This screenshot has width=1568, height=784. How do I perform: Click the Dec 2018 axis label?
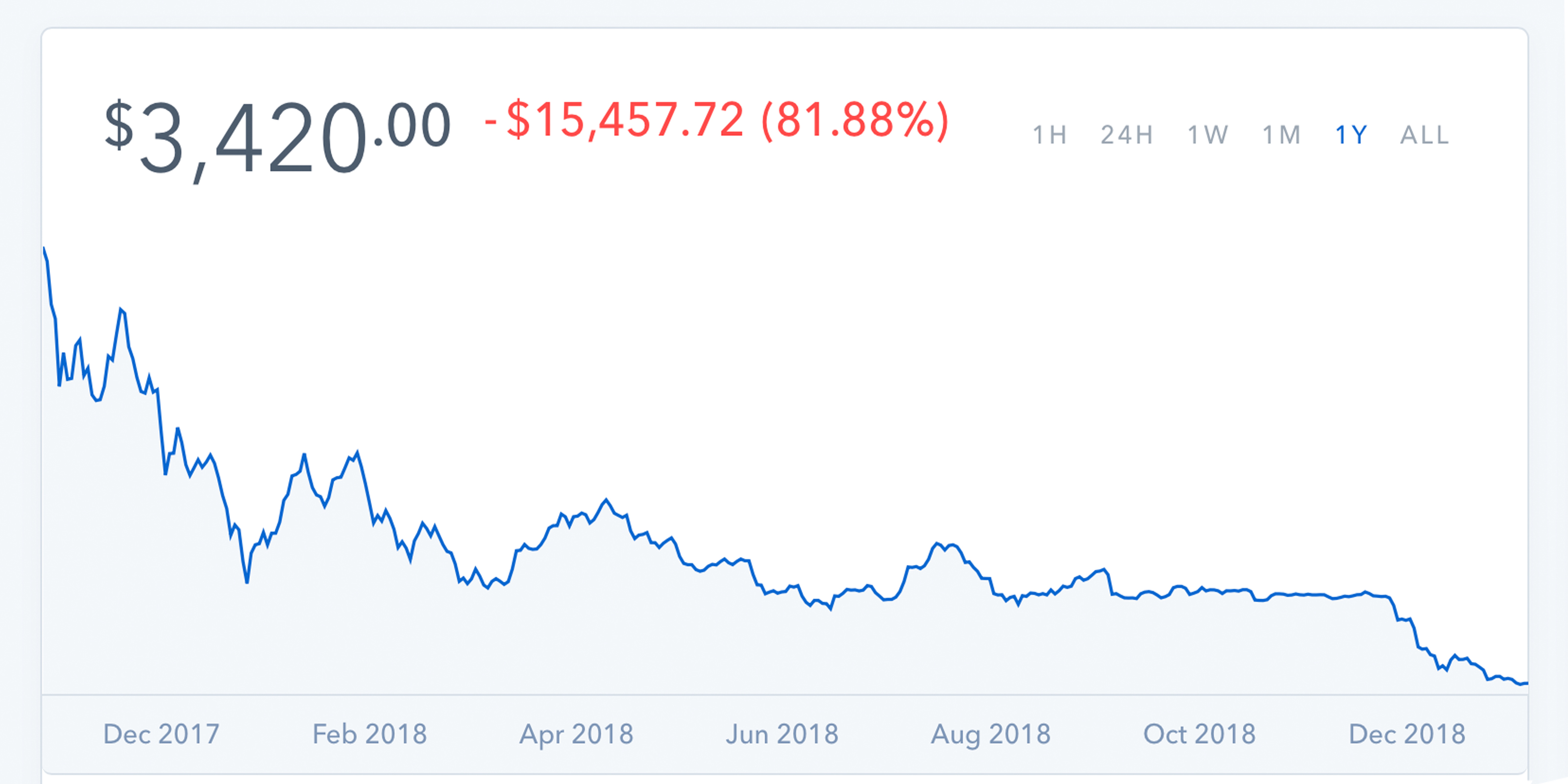tap(1407, 734)
